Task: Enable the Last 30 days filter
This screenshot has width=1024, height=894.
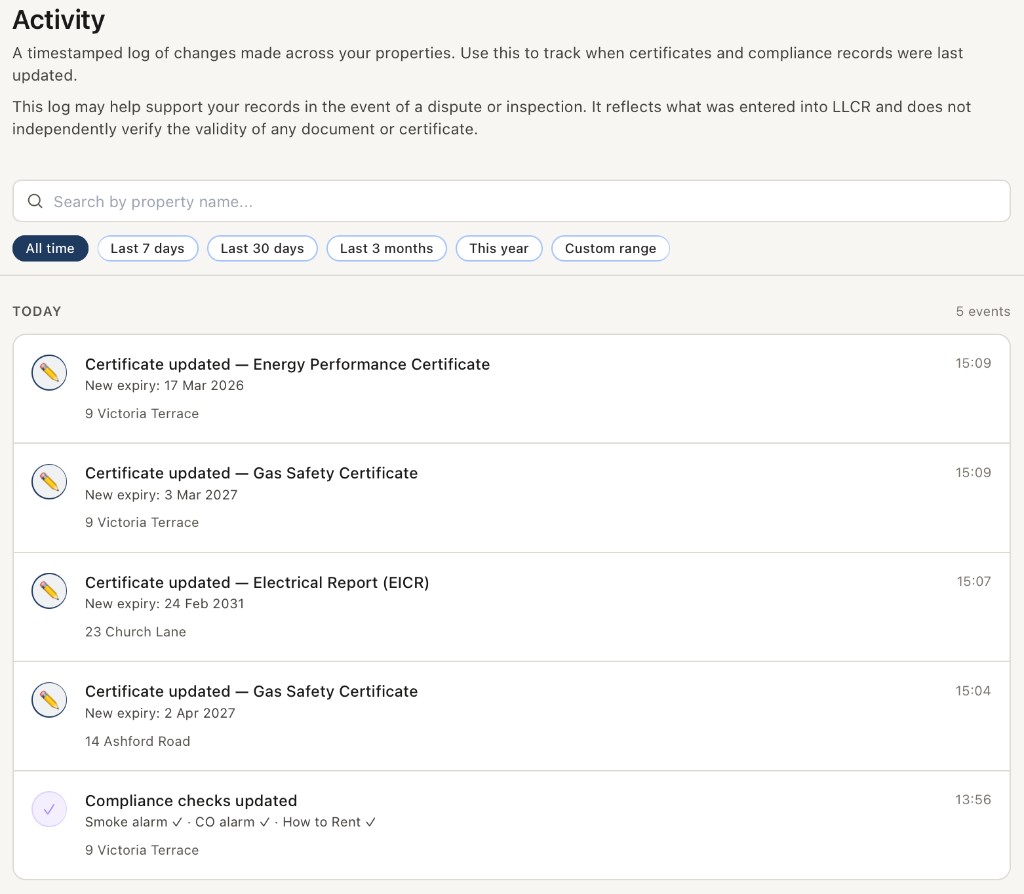Action: [x=262, y=248]
